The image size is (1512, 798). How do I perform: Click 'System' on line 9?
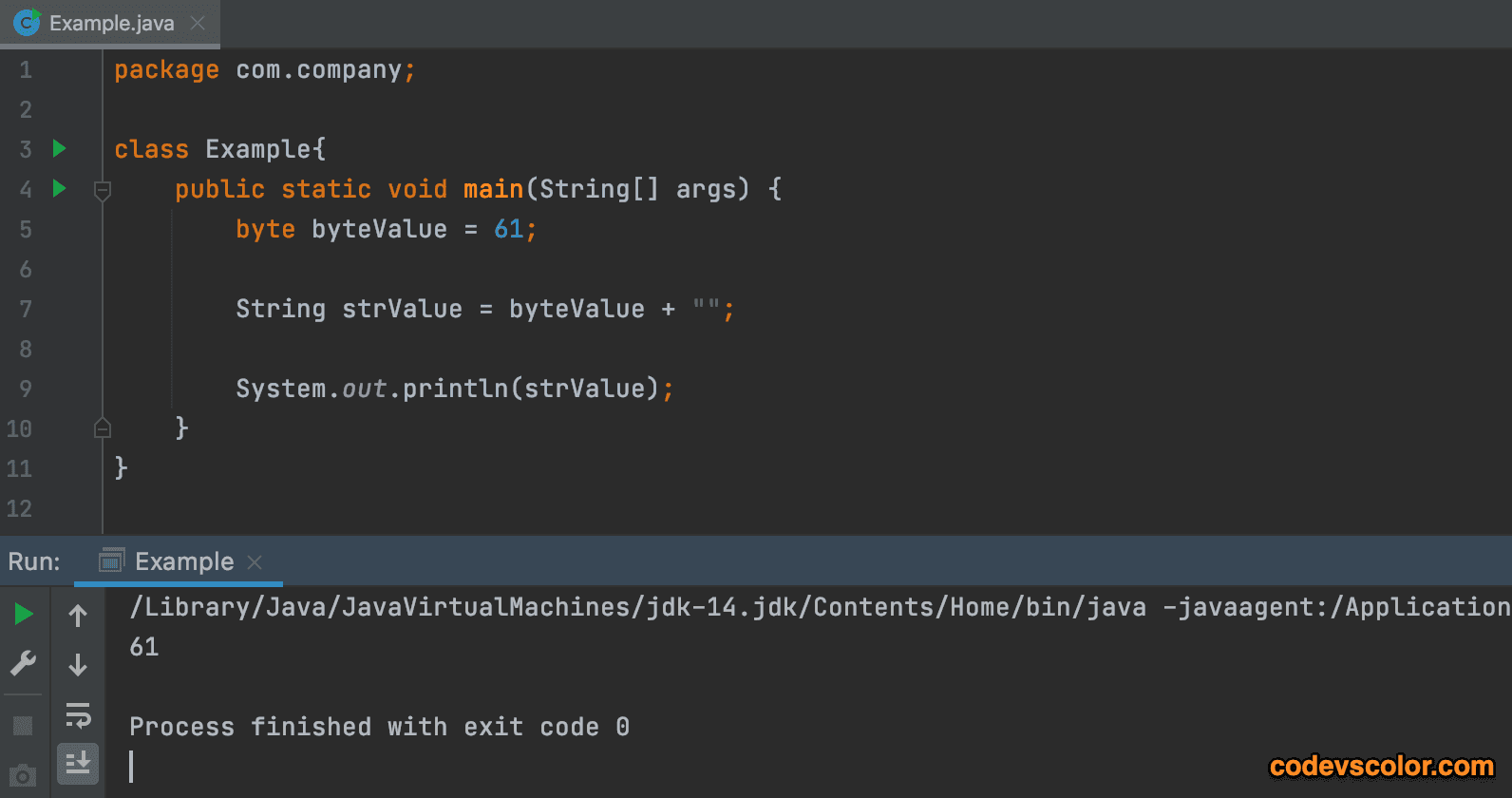280,389
